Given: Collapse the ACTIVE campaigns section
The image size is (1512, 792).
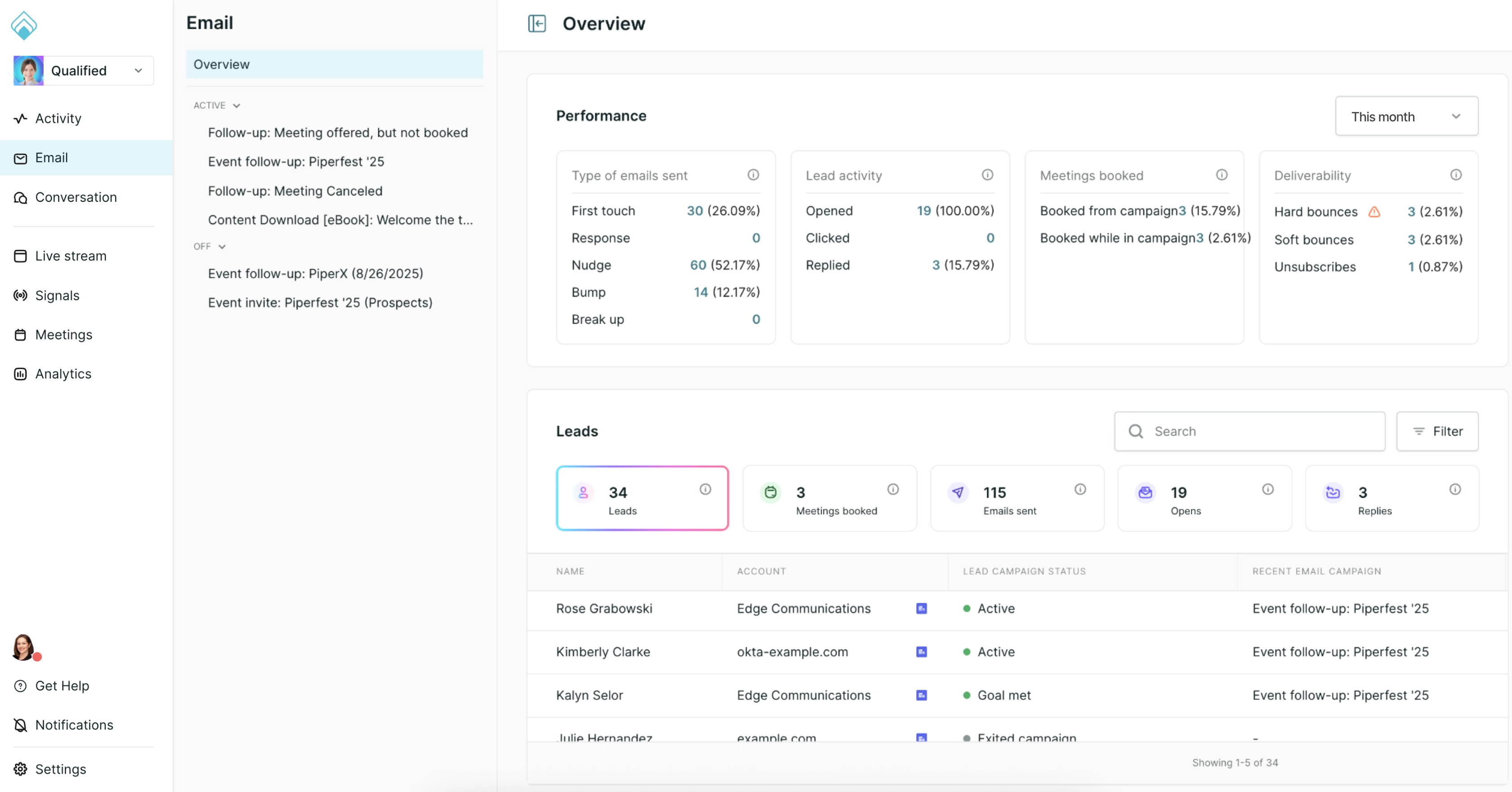Looking at the screenshot, I should click(217, 106).
